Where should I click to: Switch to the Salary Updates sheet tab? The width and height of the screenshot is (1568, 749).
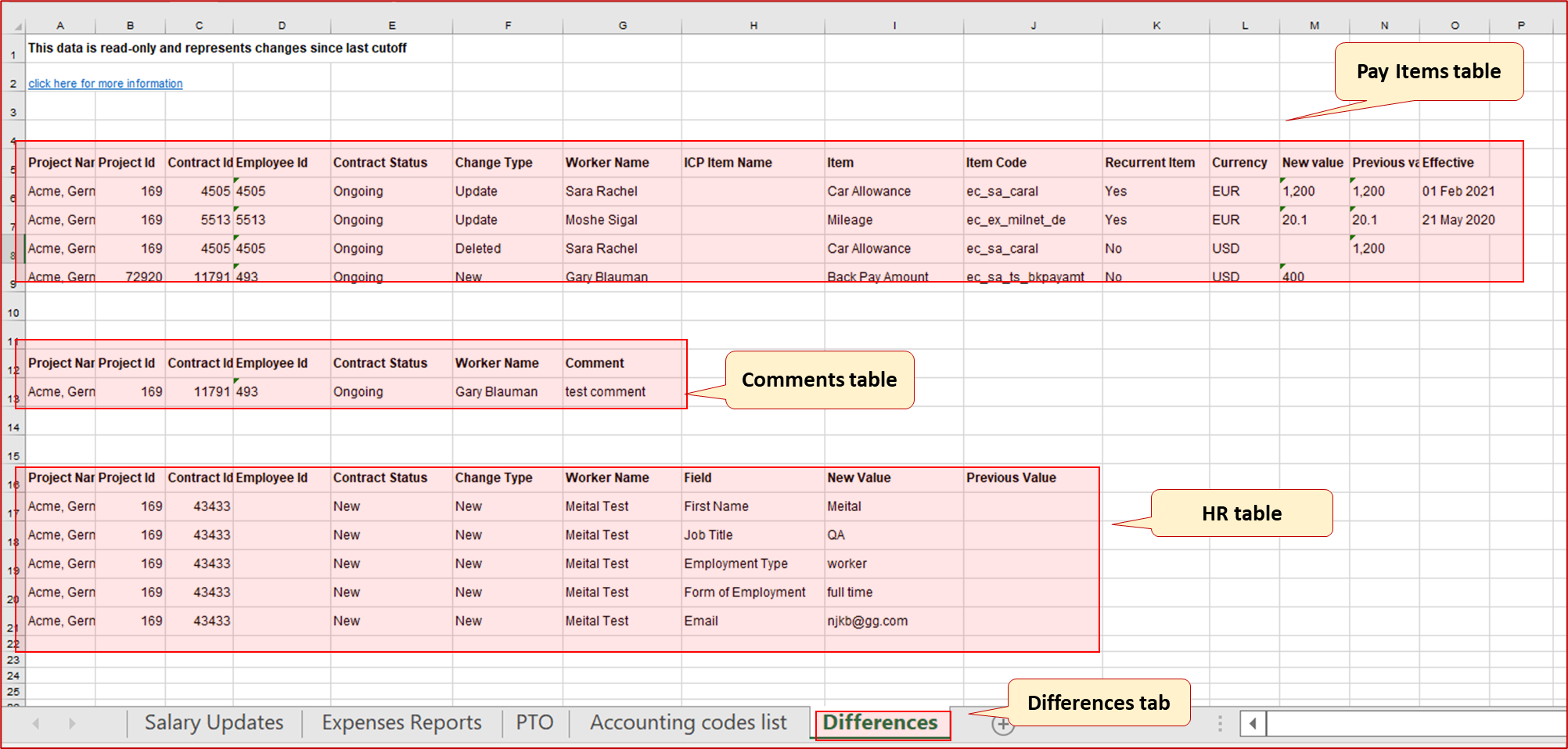click(x=214, y=722)
